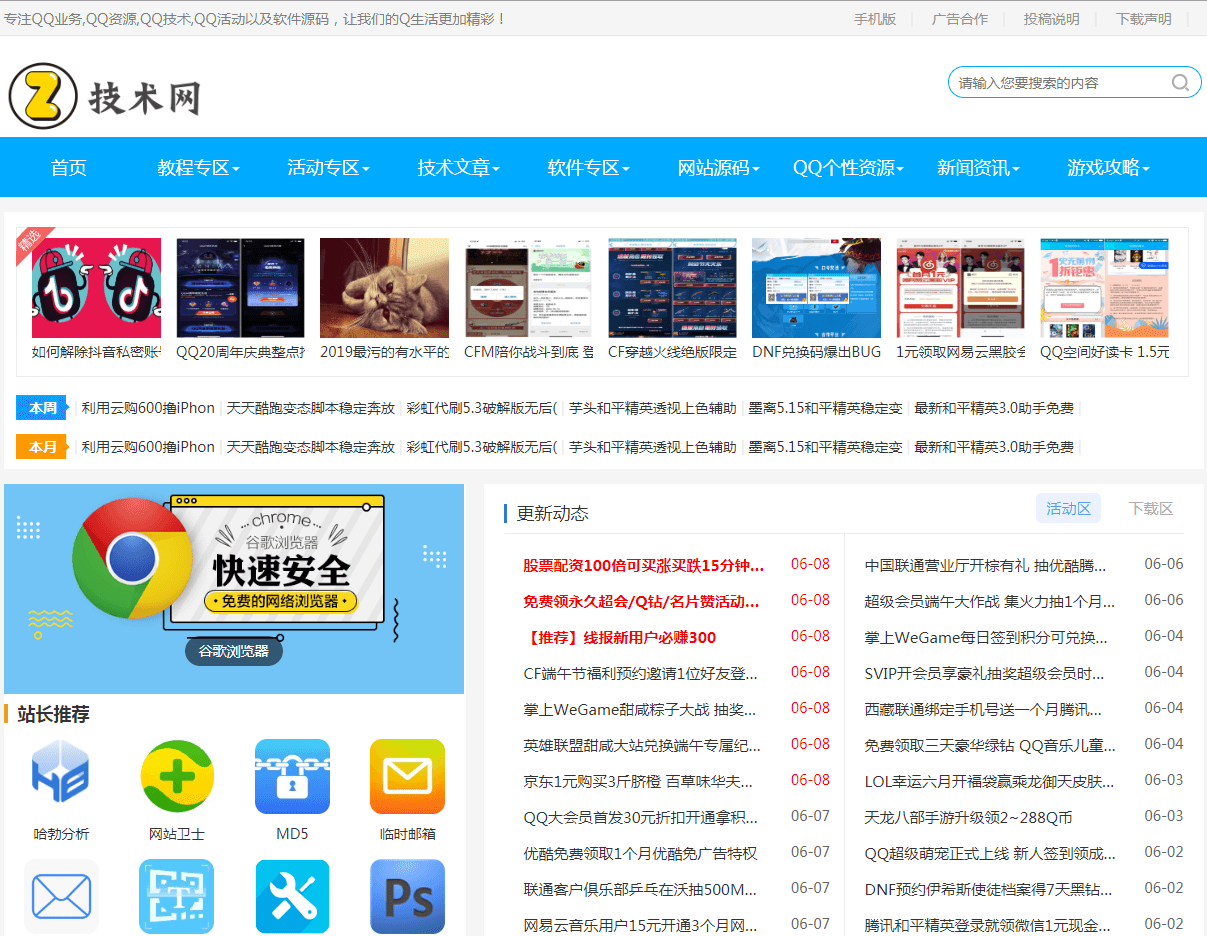The image size is (1207, 936).
Task: Select the wrench utilities icon
Action: click(x=292, y=897)
